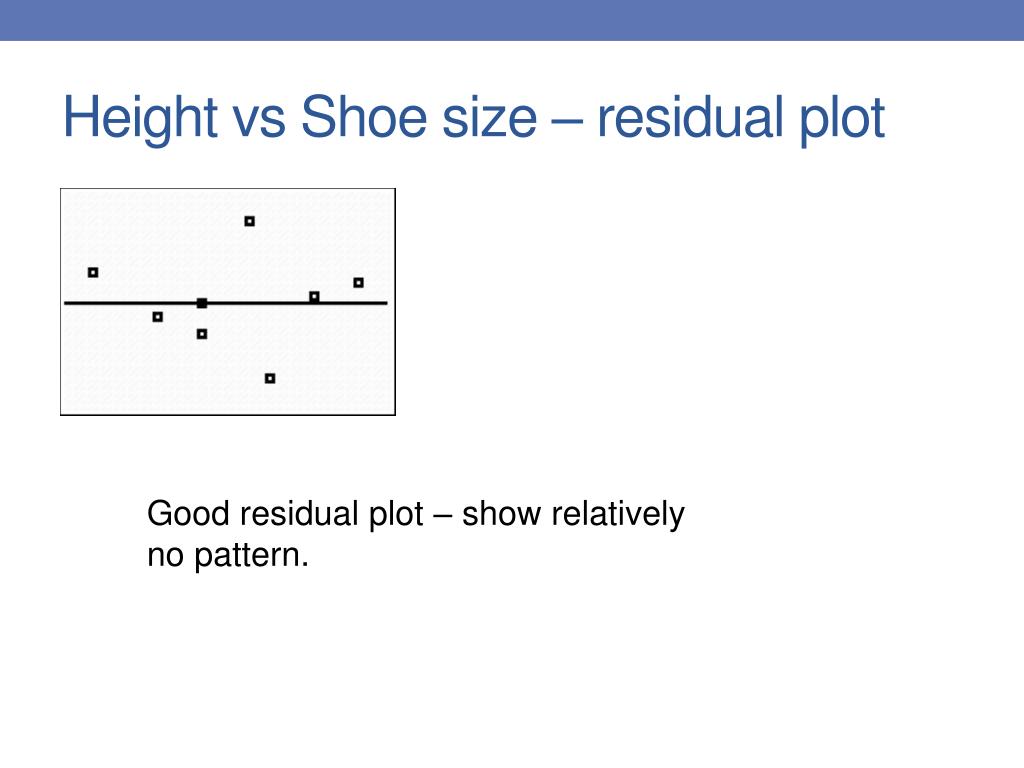Select the word "Height" in the slide title
This screenshot has height=768, width=1024.
(140, 118)
